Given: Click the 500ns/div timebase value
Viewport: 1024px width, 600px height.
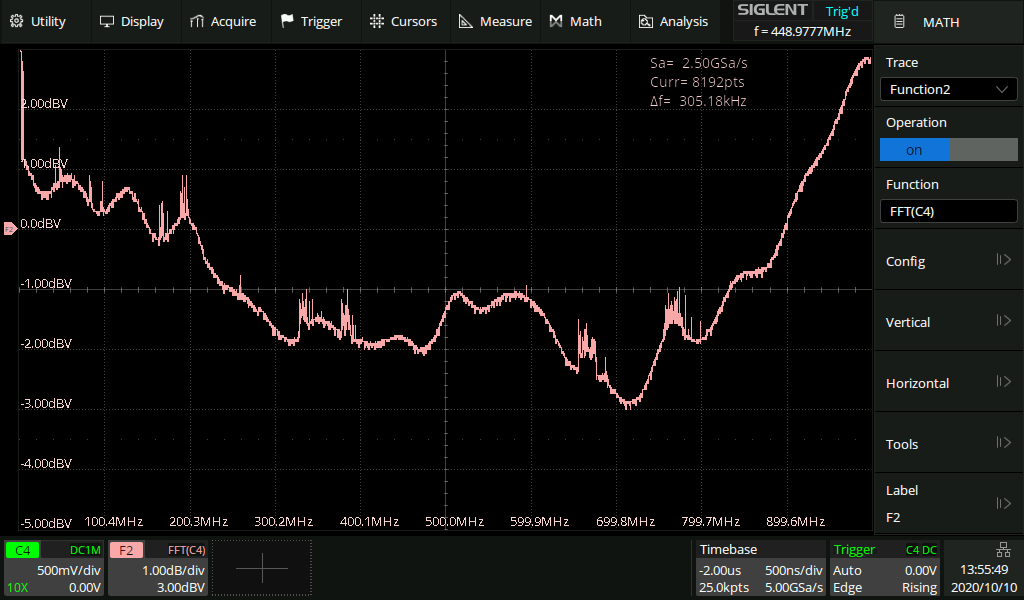Looking at the screenshot, I should pos(793,570).
